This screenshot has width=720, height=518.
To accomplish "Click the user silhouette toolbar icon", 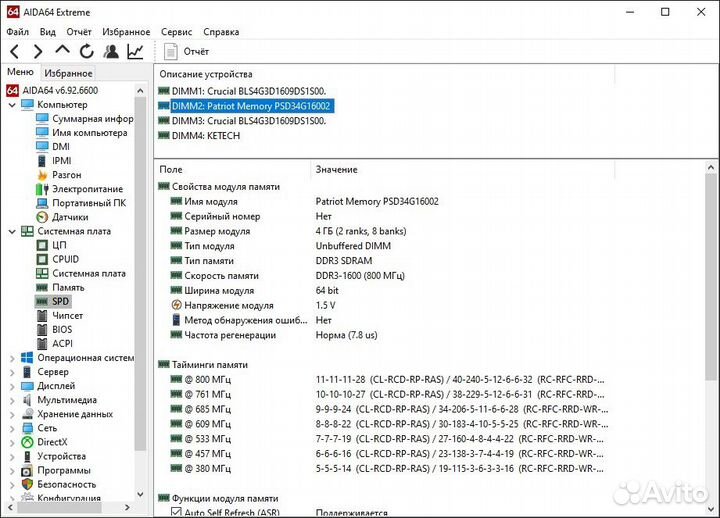I will click(111, 51).
